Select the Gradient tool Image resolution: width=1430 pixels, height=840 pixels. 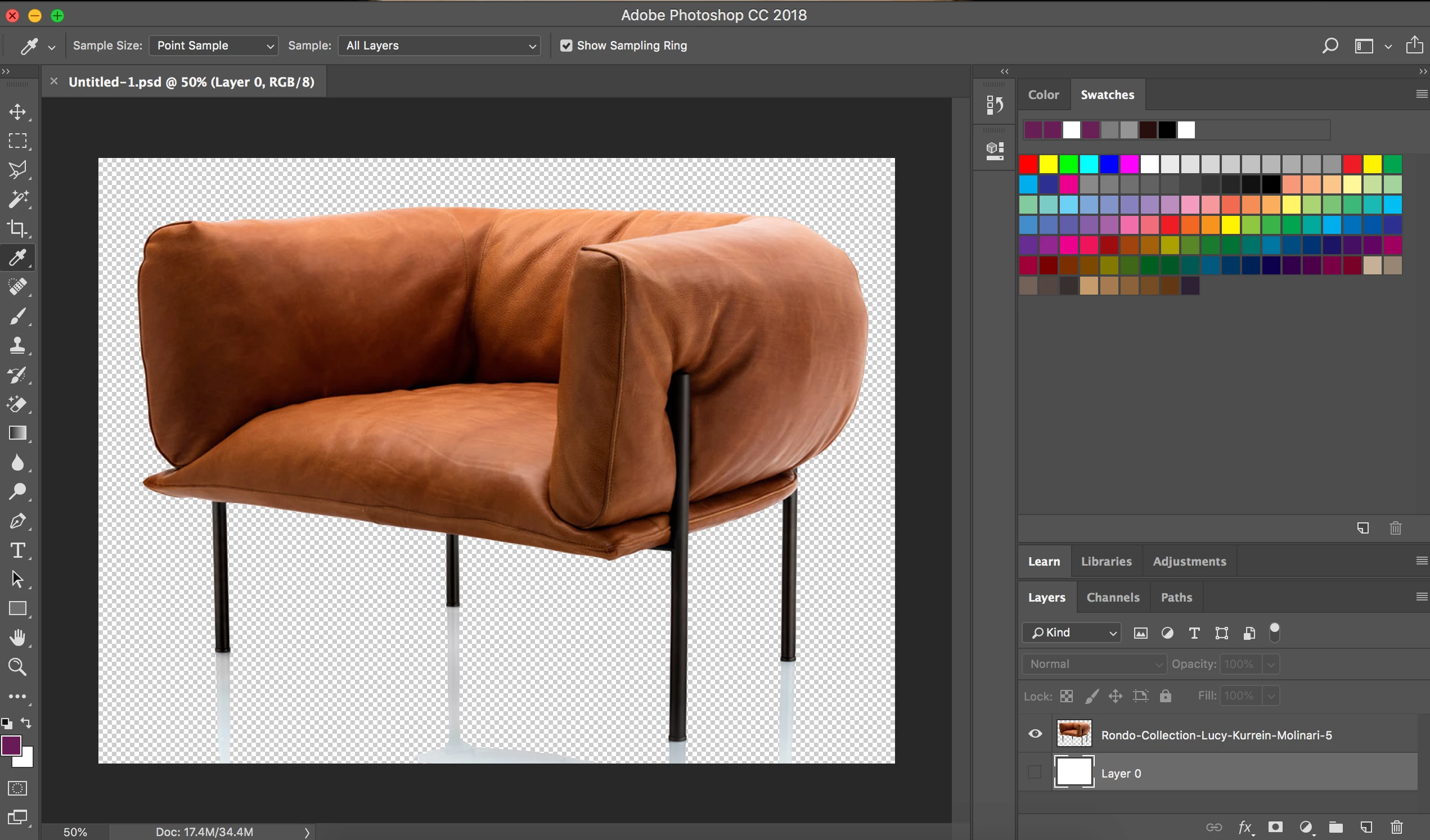click(17, 433)
